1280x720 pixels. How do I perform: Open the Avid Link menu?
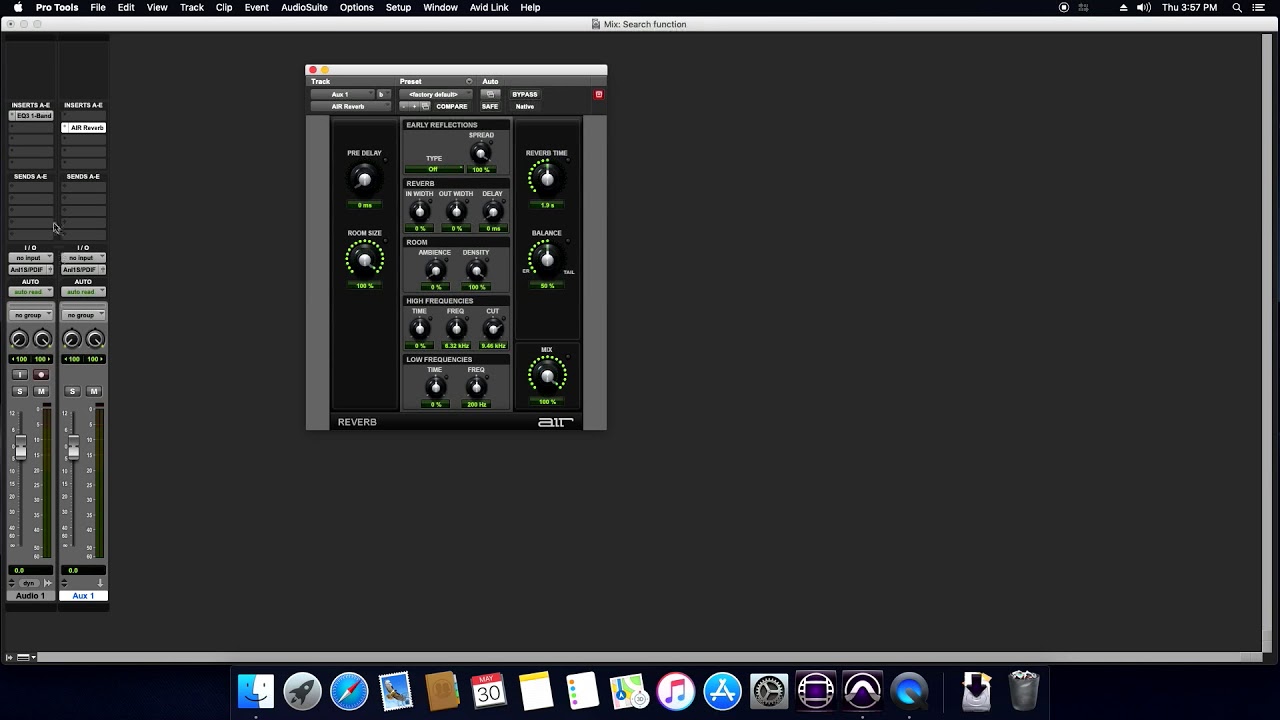(489, 7)
